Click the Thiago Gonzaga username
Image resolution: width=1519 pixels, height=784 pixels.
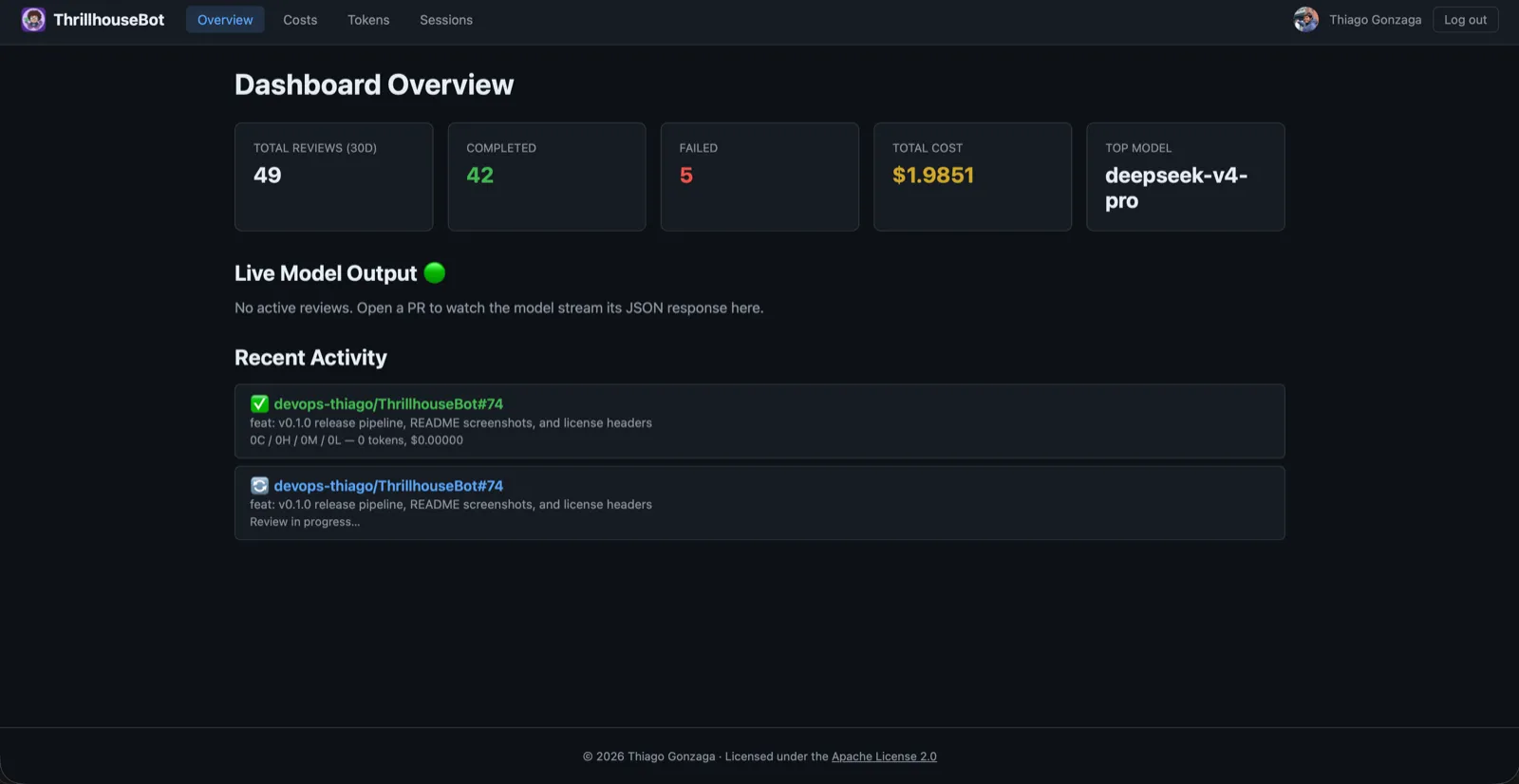click(x=1375, y=20)
